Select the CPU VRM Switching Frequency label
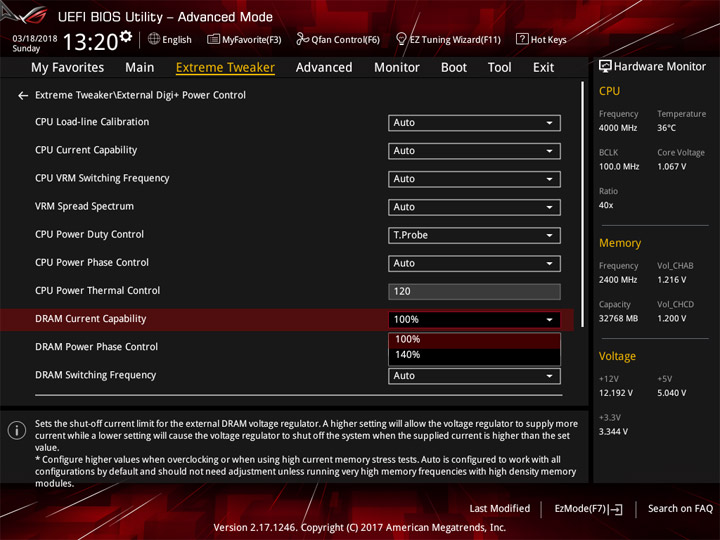Screen dimensions: 720x540 pos(102,178)
